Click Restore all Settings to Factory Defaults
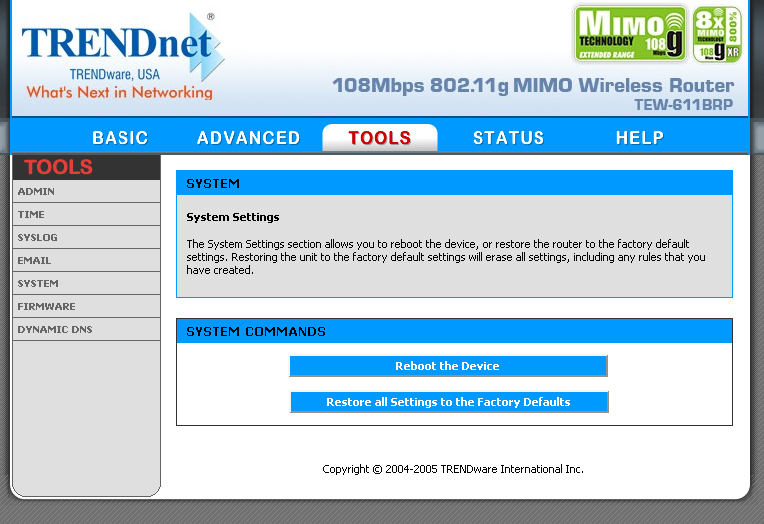Screen dimensions: 764x524 (x=449, y=402)
